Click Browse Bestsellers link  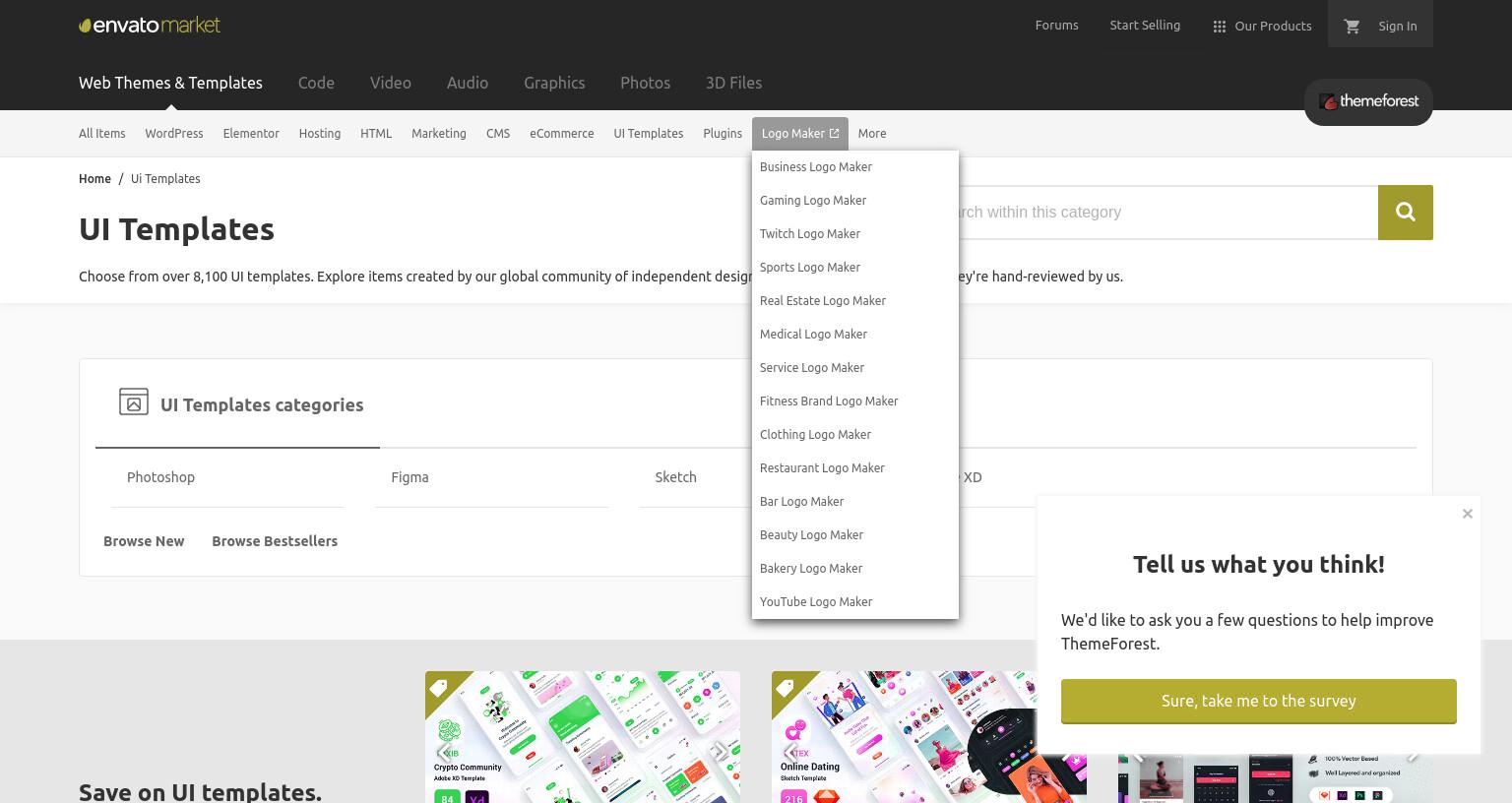click(275, 541)
